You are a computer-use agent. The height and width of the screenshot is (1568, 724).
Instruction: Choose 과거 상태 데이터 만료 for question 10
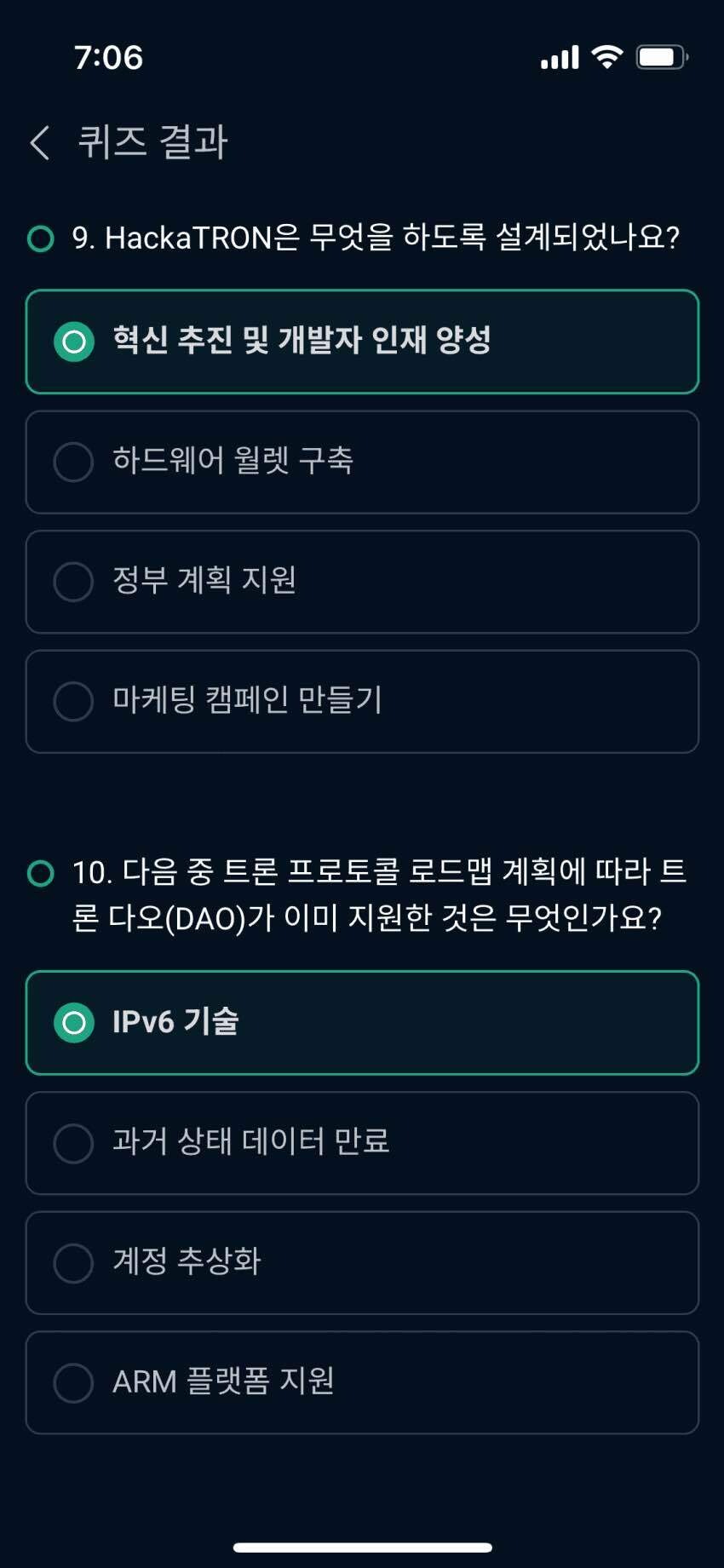tap(362, 1143)
